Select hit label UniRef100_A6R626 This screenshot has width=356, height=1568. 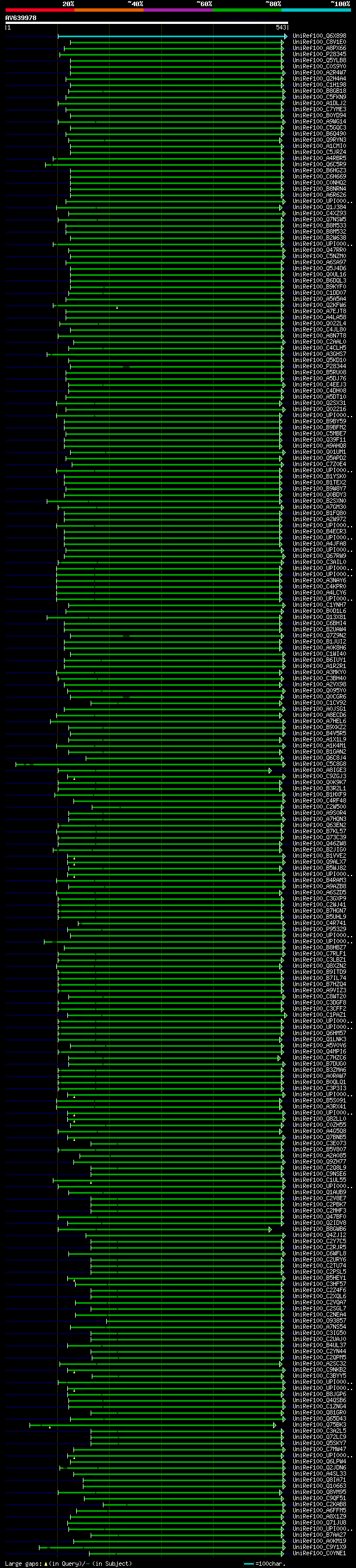point(319,195)
